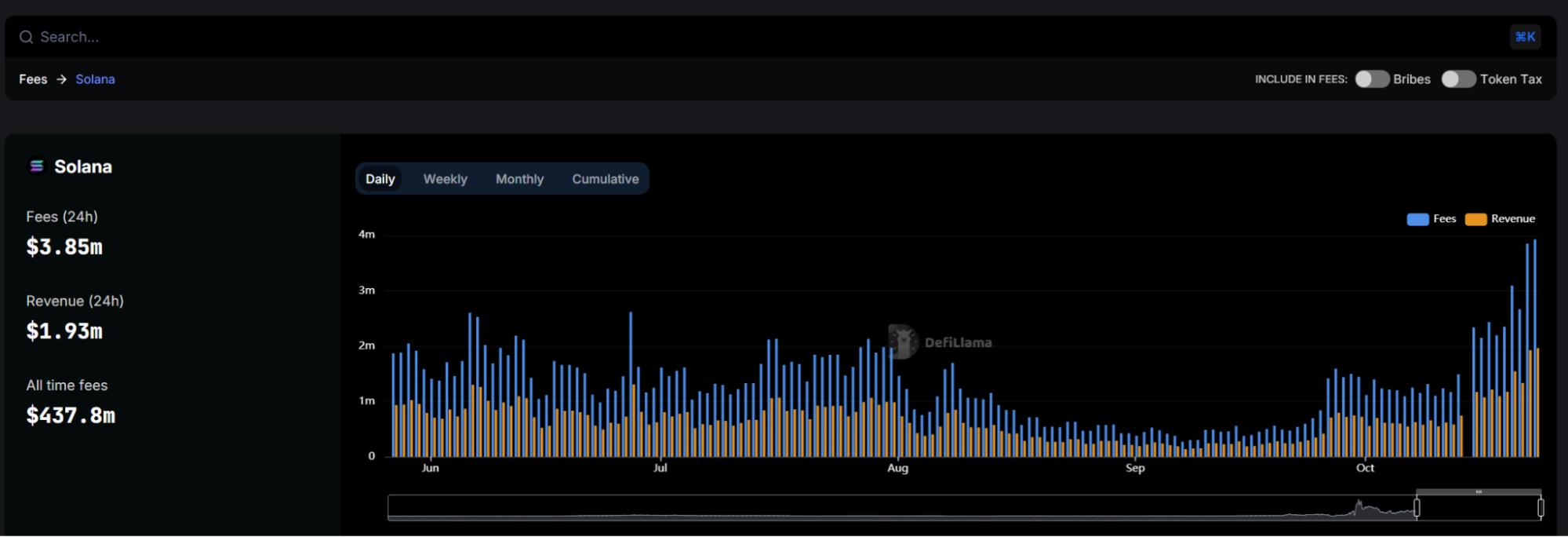1568x537 pixels.
Task: Click the $437.8m all-time value
Action: (x=71, y=415)
